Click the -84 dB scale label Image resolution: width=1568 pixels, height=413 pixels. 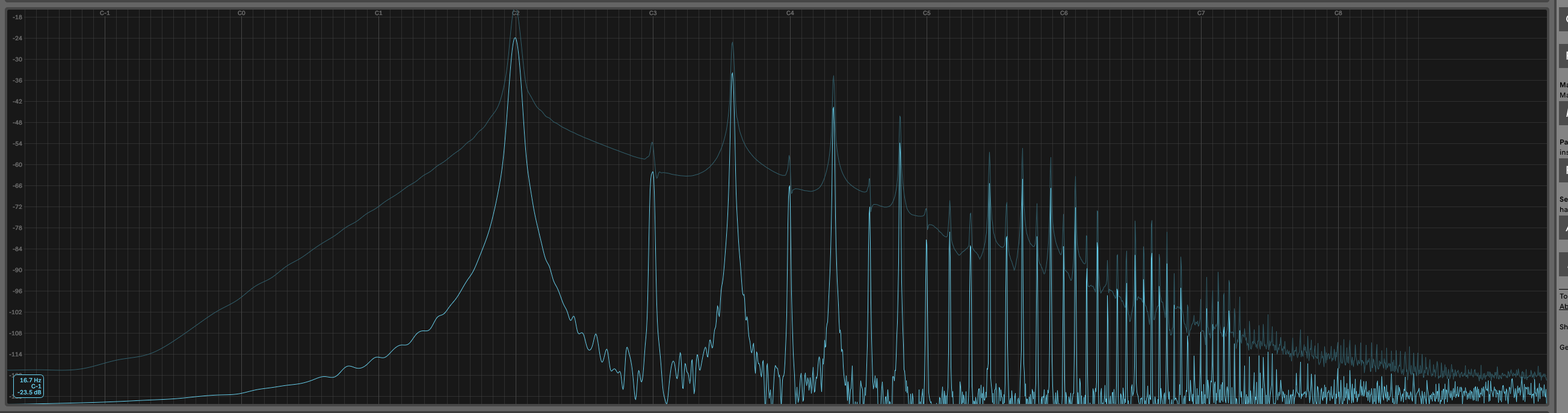click(17, 249)
